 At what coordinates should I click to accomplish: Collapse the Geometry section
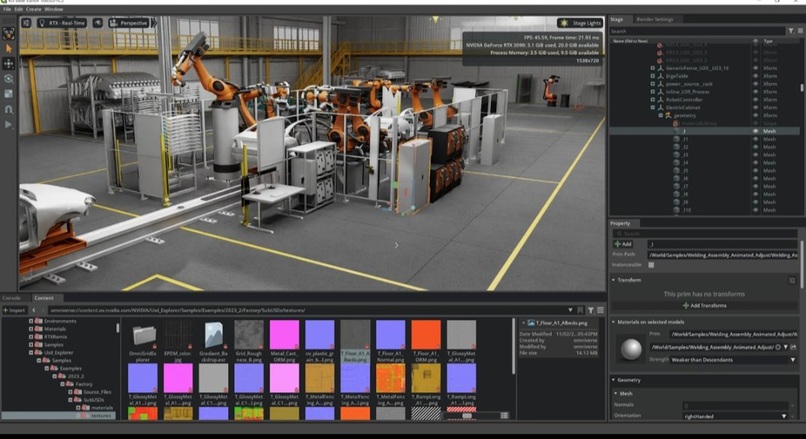click(613, 380)
